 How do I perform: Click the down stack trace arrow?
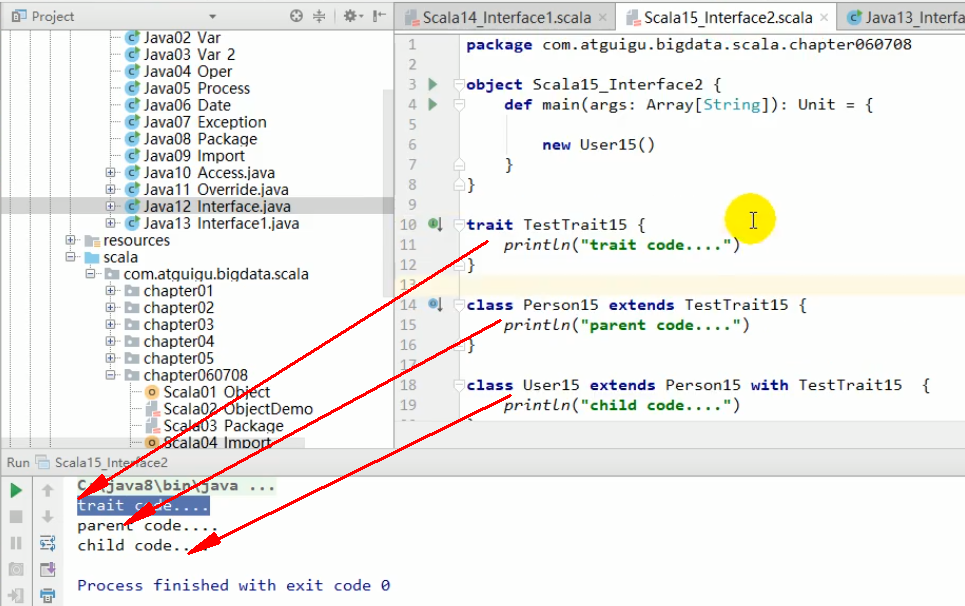(x=47, y=517)
